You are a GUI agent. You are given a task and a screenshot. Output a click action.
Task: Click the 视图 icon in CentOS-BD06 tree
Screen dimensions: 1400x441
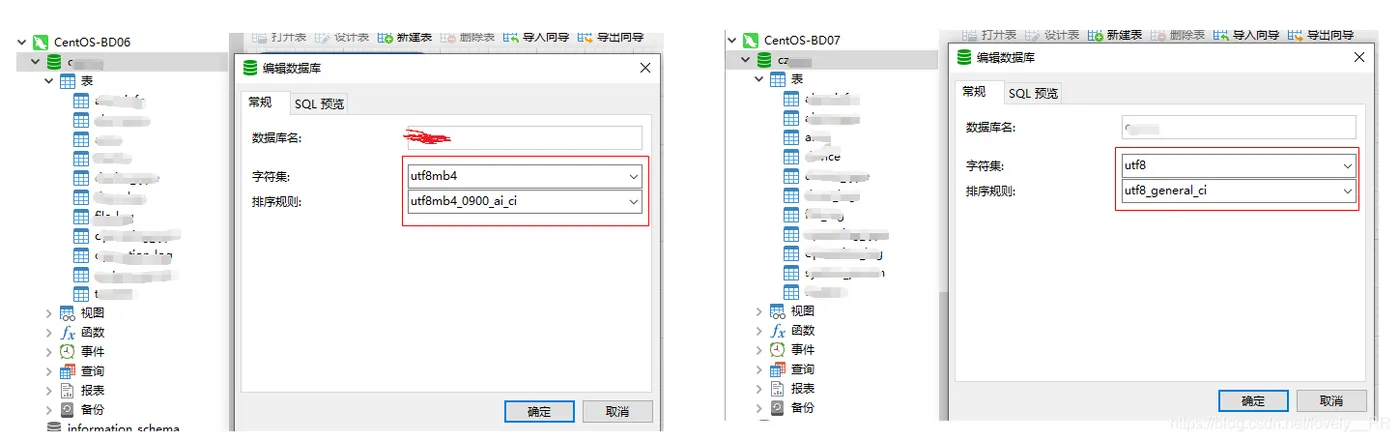click(x=67, y=313)
